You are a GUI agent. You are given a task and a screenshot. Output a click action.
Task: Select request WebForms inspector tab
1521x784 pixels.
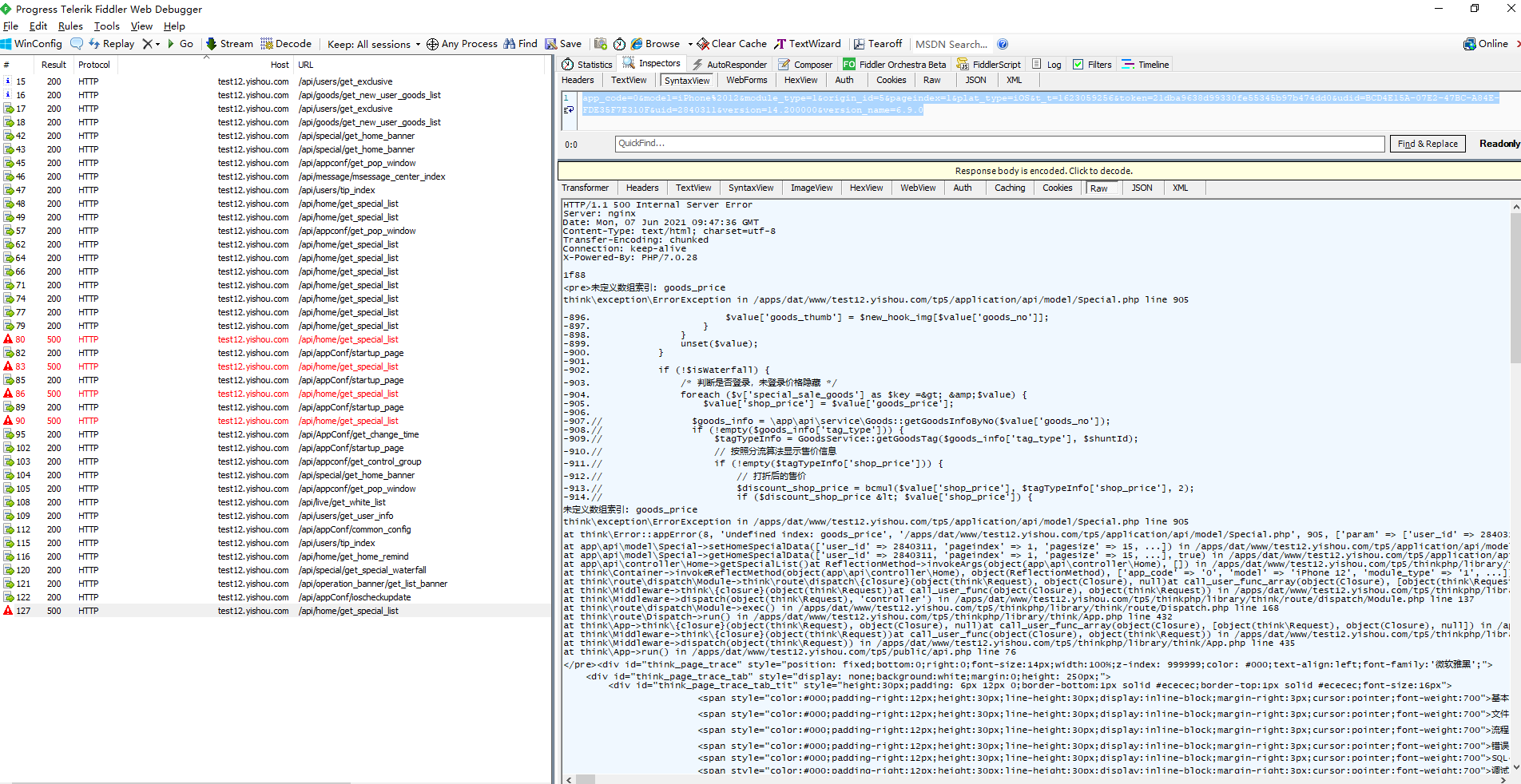(x=746, y=80)
